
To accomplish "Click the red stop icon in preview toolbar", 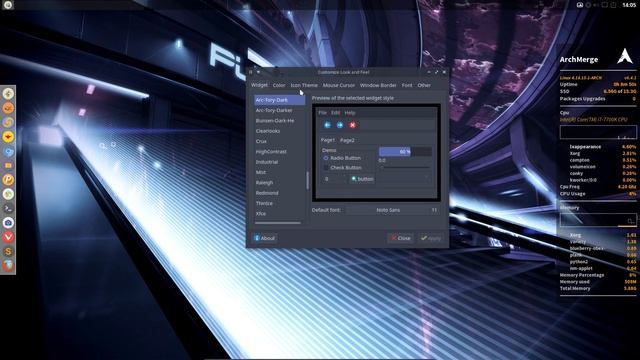I will tap(353, 125).
